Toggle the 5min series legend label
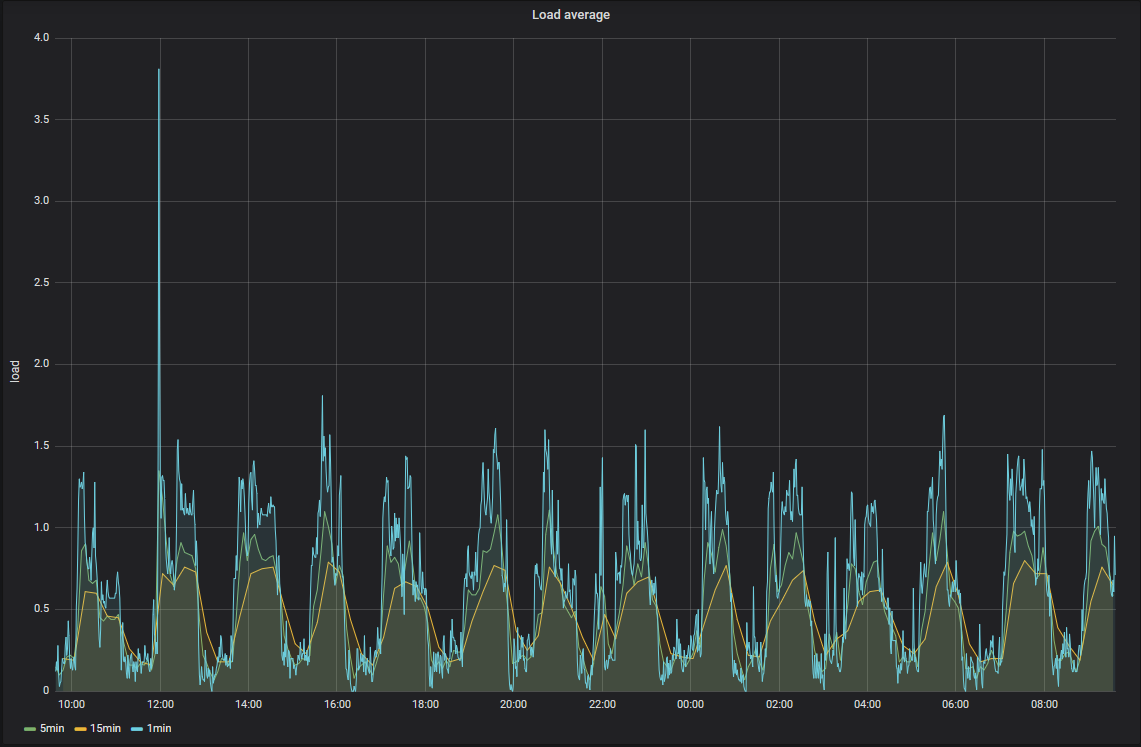The height and width of the screenshot is (747, 1141). coord(53,728)
